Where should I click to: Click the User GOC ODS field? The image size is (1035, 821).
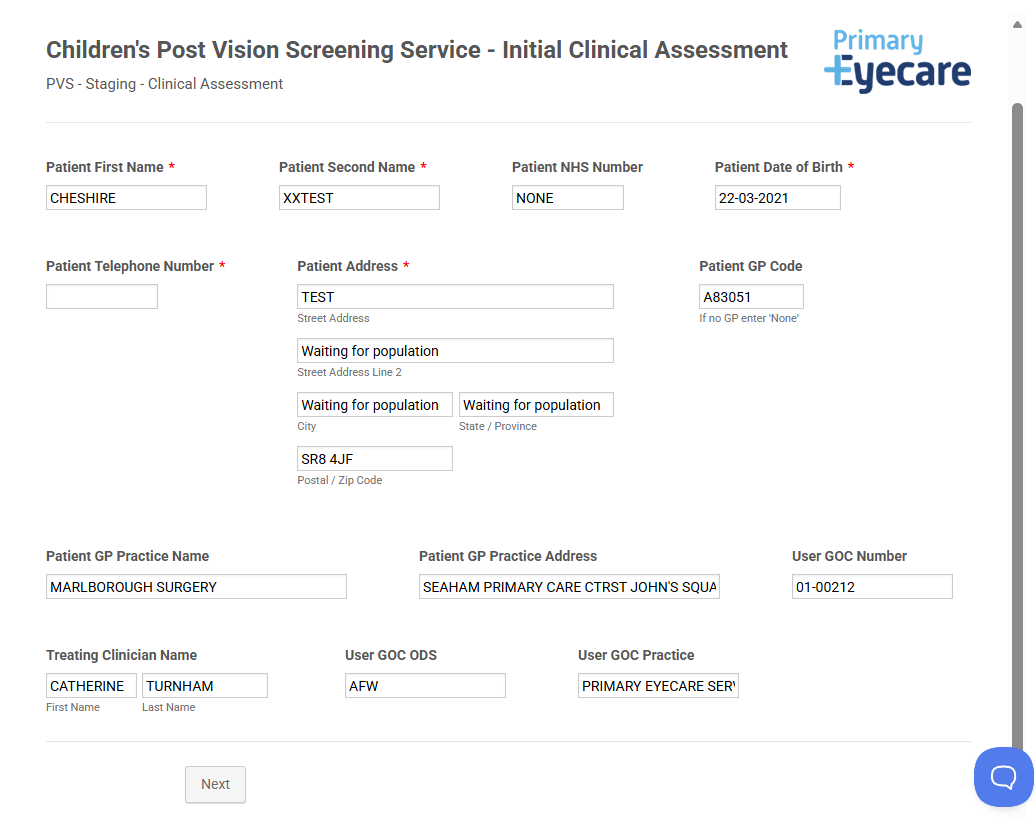click(425, 686)
